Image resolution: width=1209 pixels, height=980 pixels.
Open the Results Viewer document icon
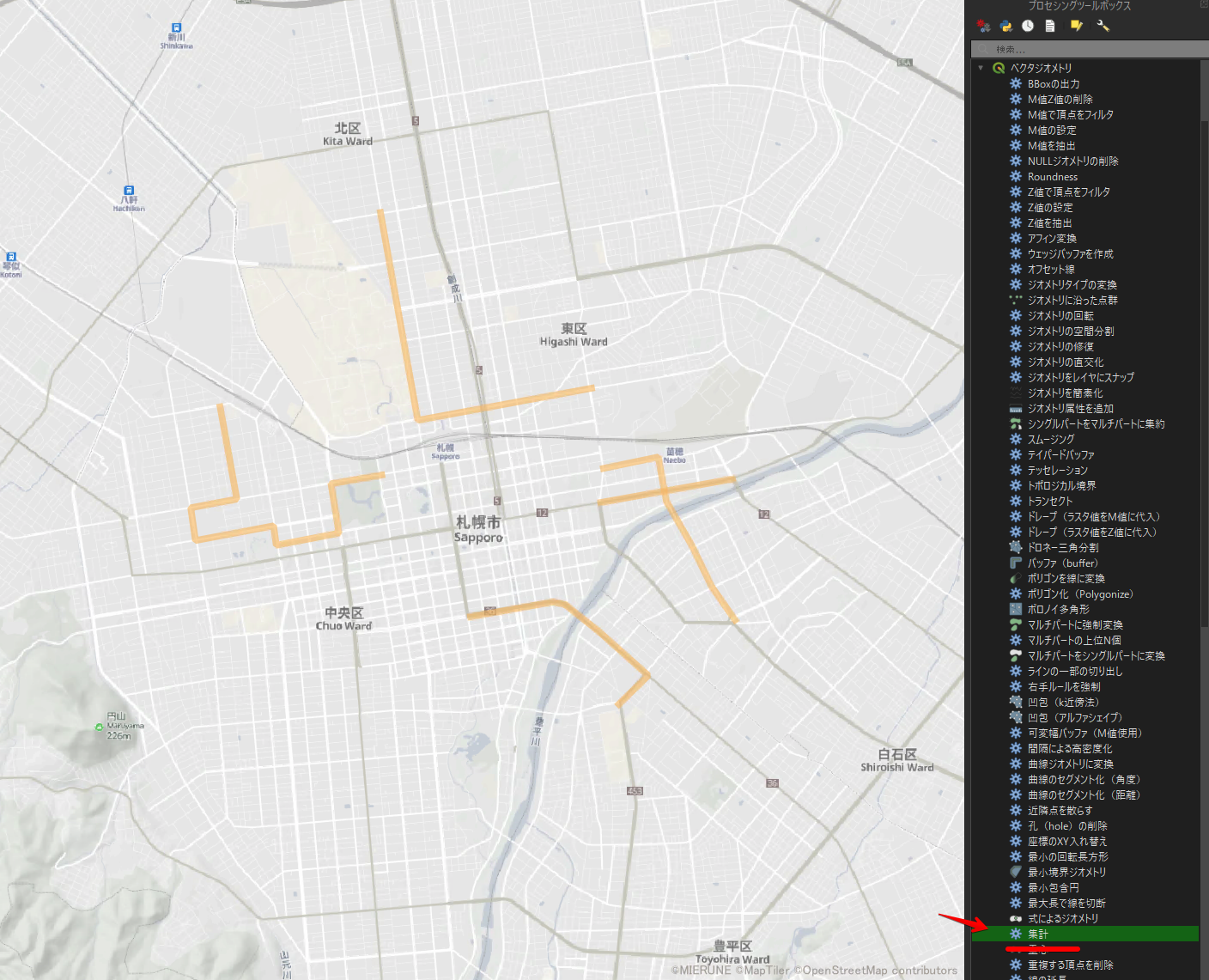pyautogui.click(x=1049, y=27)
